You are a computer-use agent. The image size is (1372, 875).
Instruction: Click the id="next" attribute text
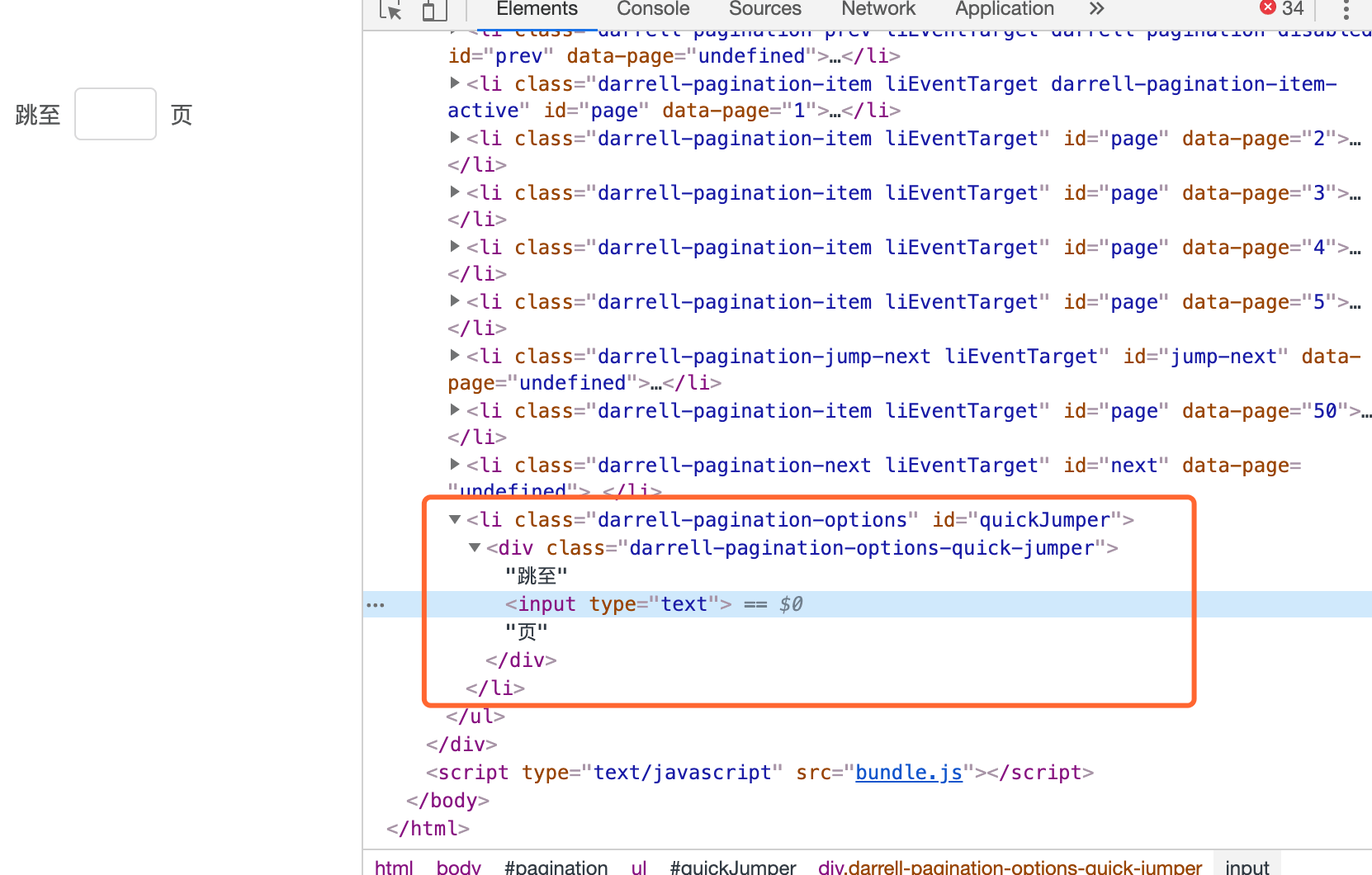[x=1116, y=466]
